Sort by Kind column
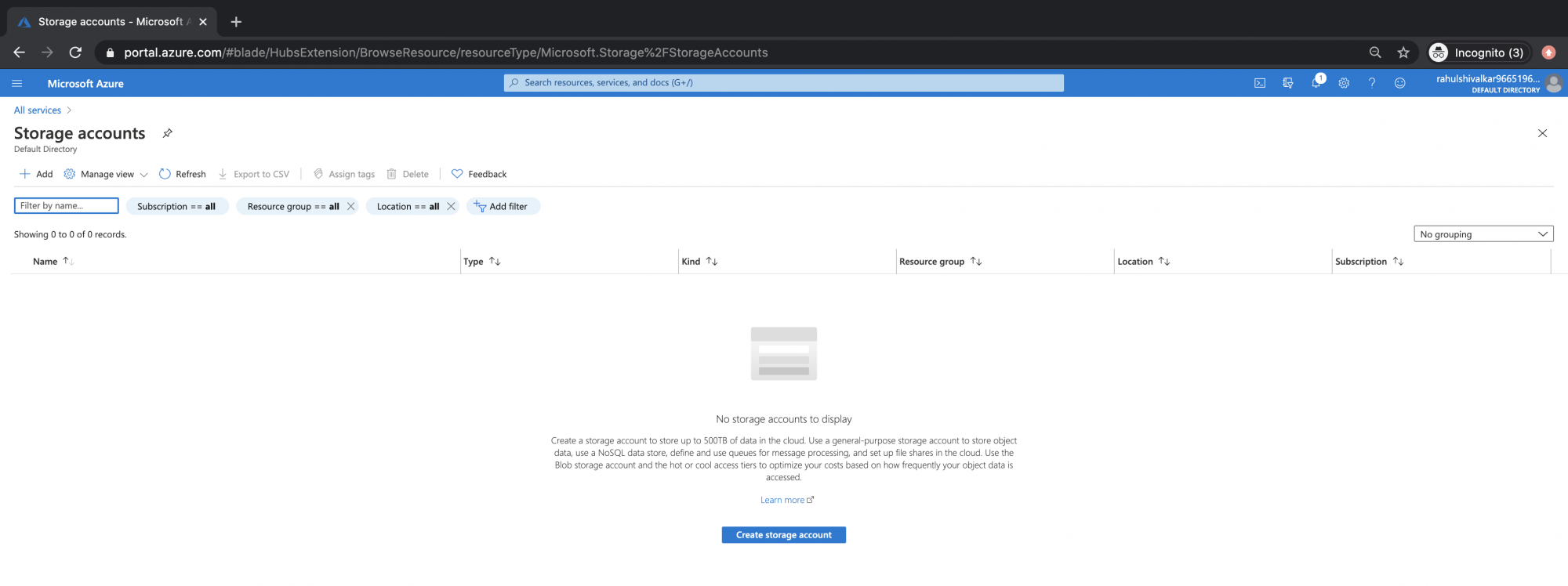Viewport: 1568px width, 586px height. tap(699, 262)
